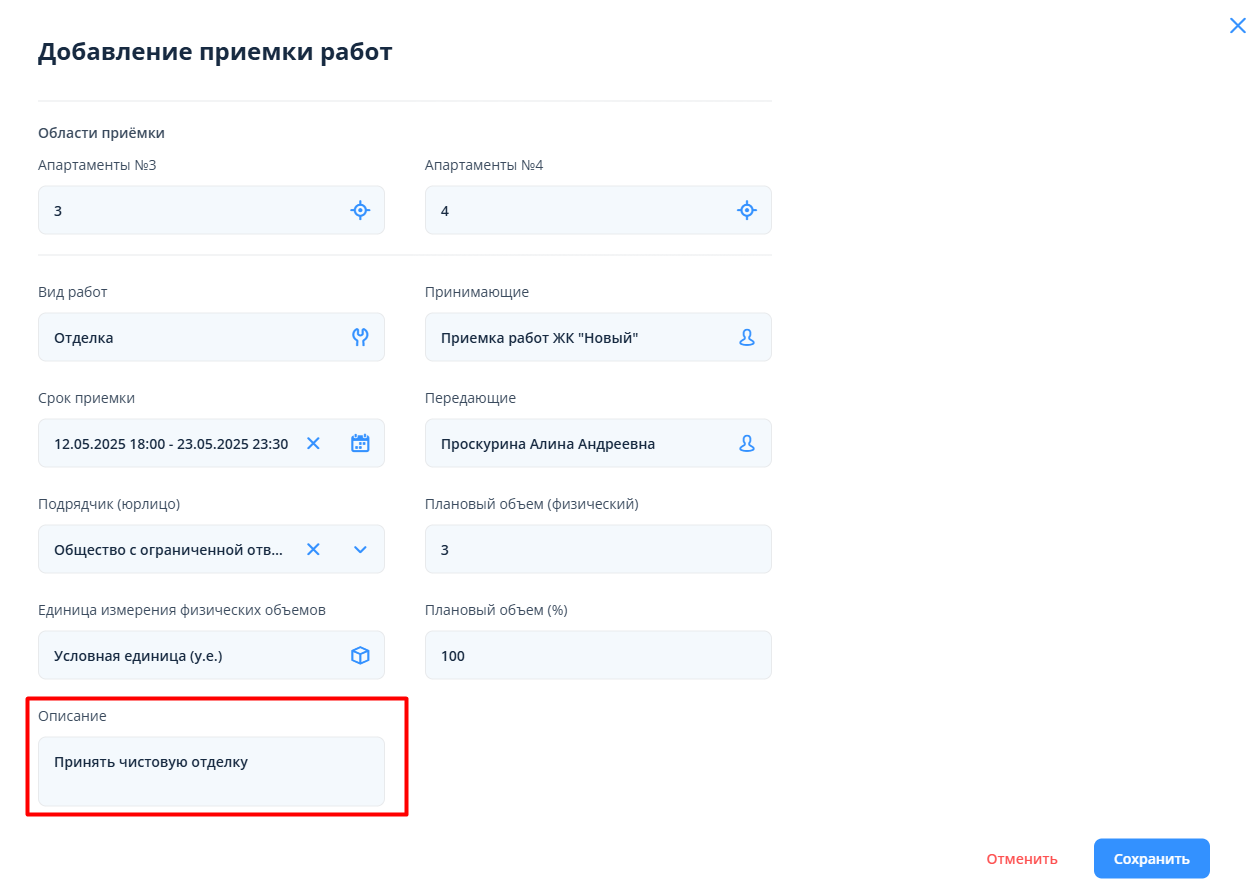This screenshot has height=895, width=1257.
Task: Click the locate icon in Апартаменты №4 field
Action: click(x=746, y=210)
